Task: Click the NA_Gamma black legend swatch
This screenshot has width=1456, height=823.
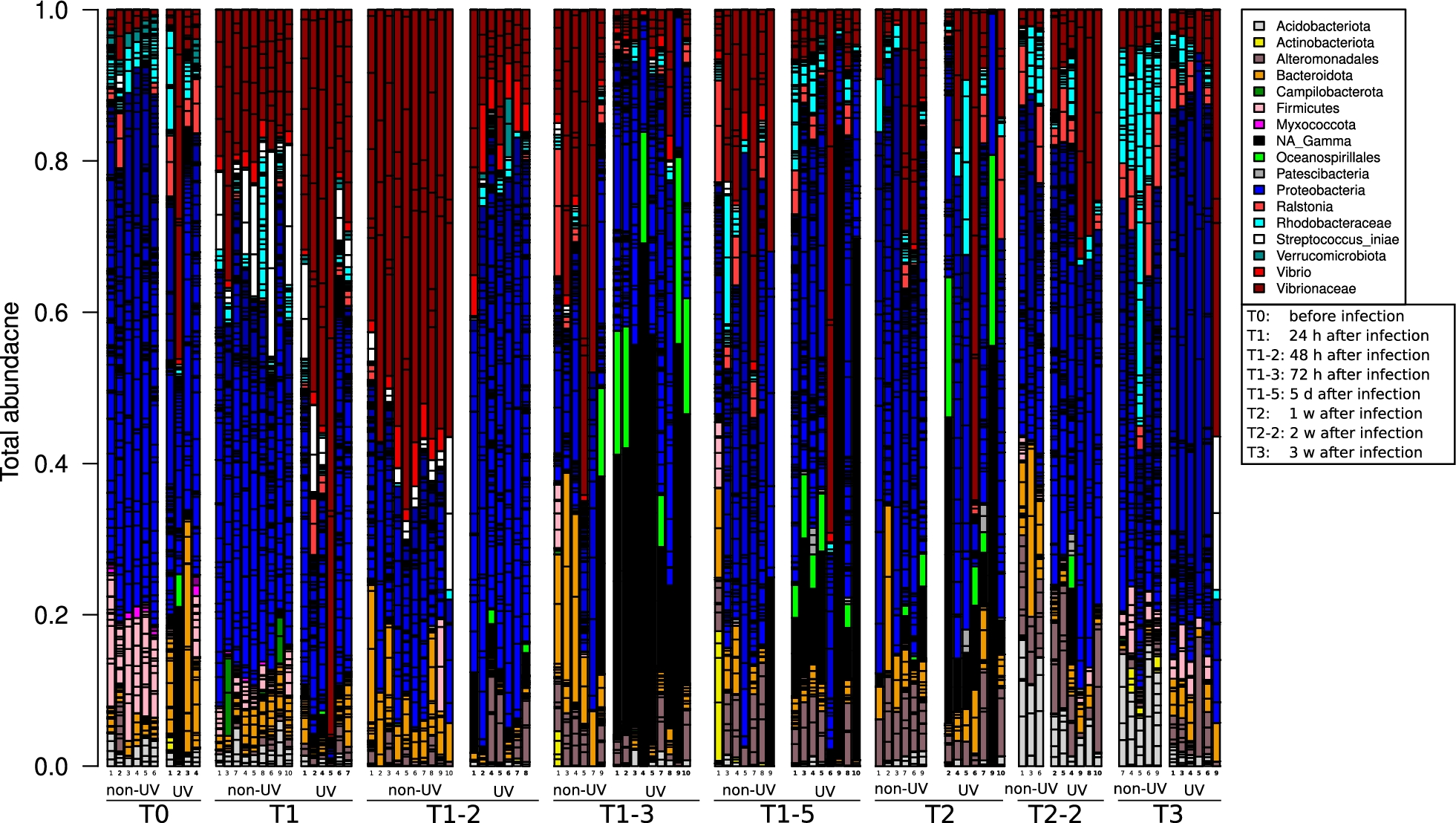Action: click(x=1259, y=140)
